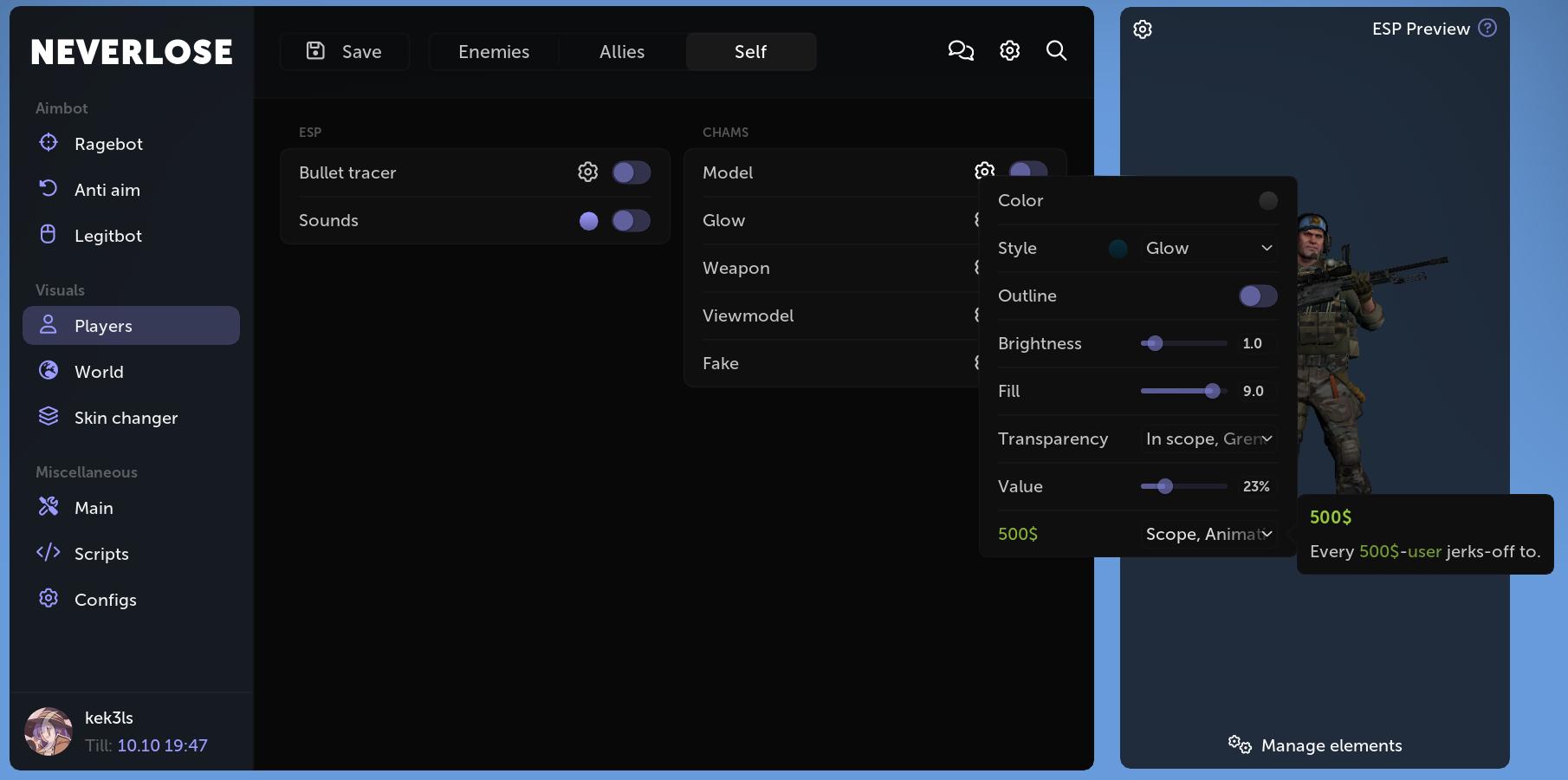1568x780 pixels.
Task: Switch to the Enemies tab
Action: tap(494, 52)
